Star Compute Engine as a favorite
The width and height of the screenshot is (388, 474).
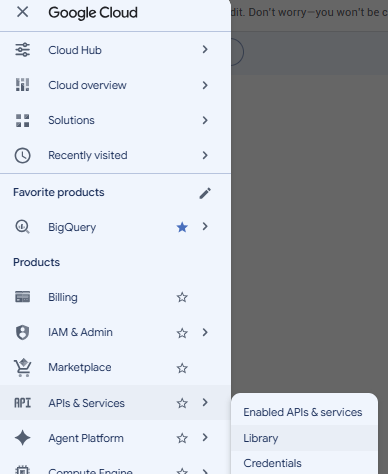pyautogui.click(x=182, y=471)
